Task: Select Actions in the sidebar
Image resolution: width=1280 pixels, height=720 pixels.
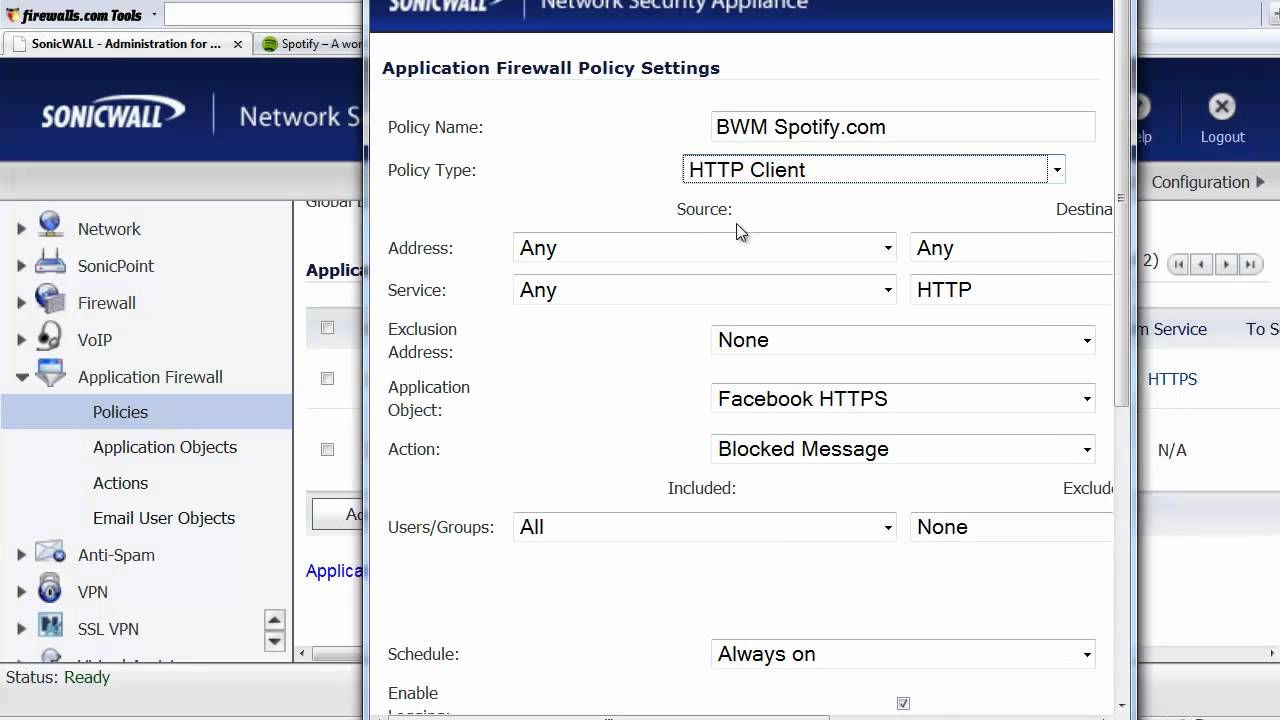Action: (x=120, y=483)
